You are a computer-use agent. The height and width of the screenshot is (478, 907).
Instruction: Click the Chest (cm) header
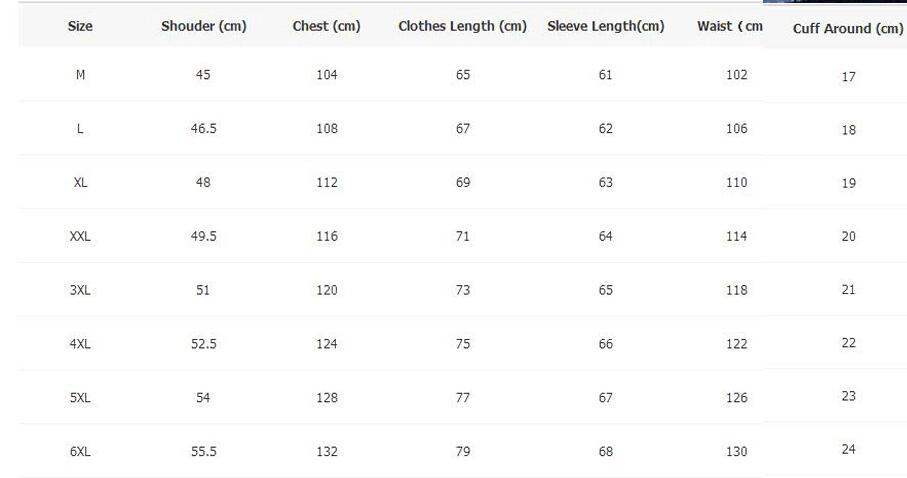pos(326,26)
